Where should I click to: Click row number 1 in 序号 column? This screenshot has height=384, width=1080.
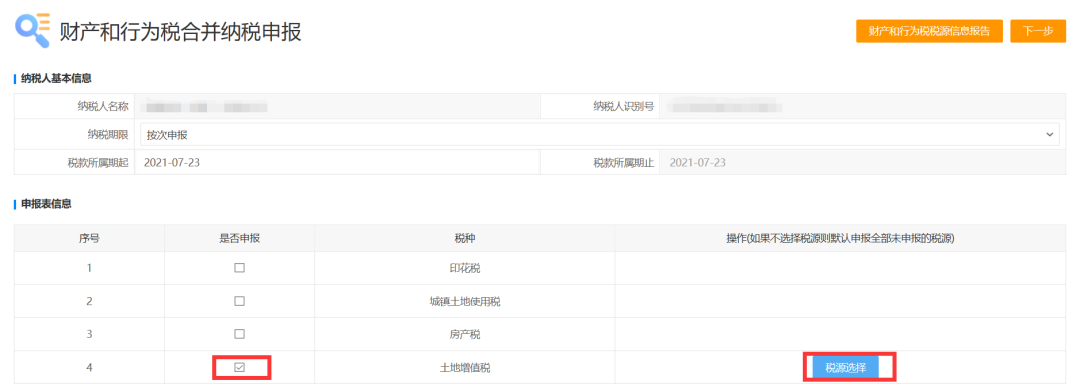pos(90,268)
